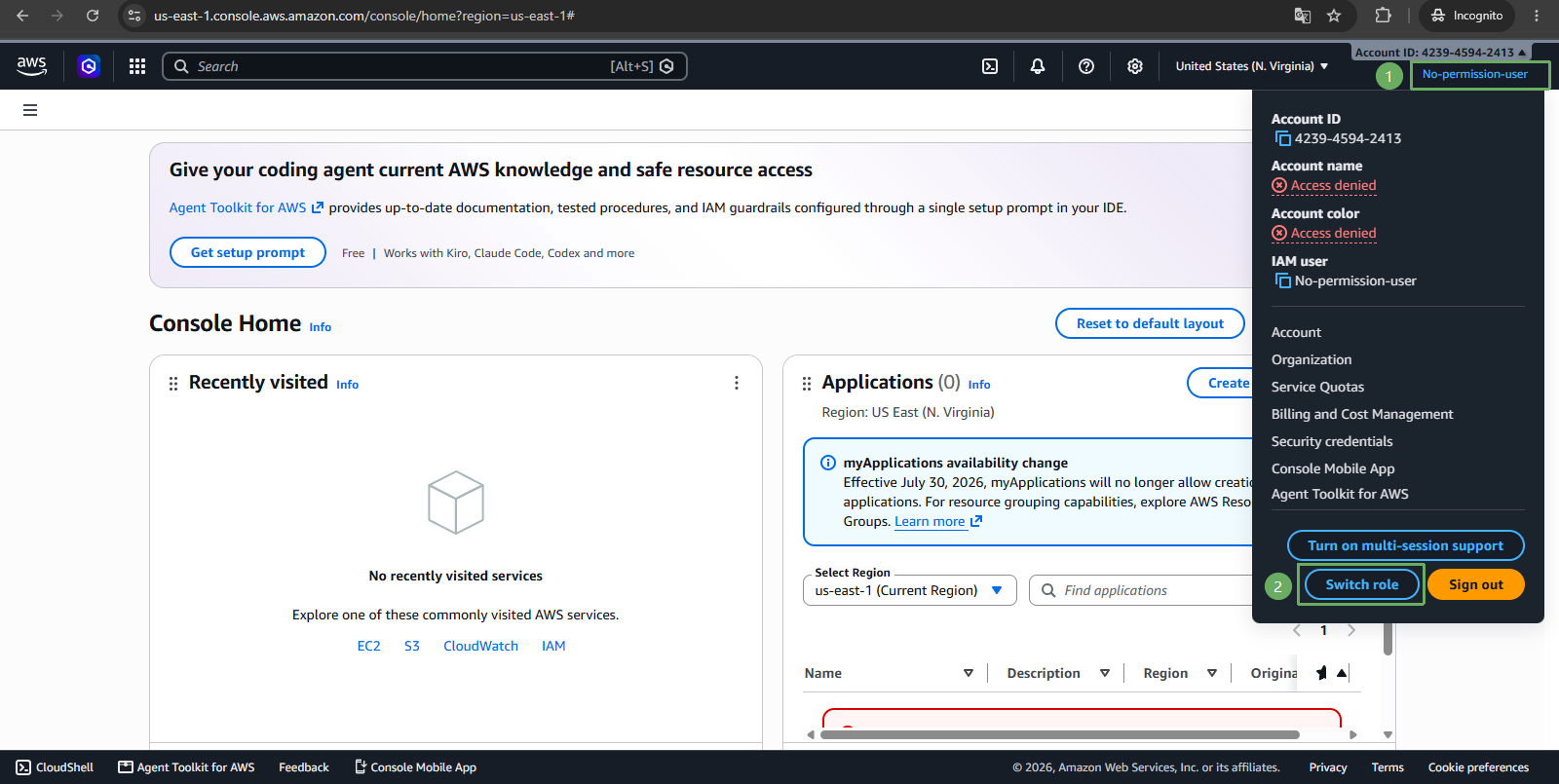
Task: Select Agent Toolkit for AWS in account menu
Action: 1340,494
